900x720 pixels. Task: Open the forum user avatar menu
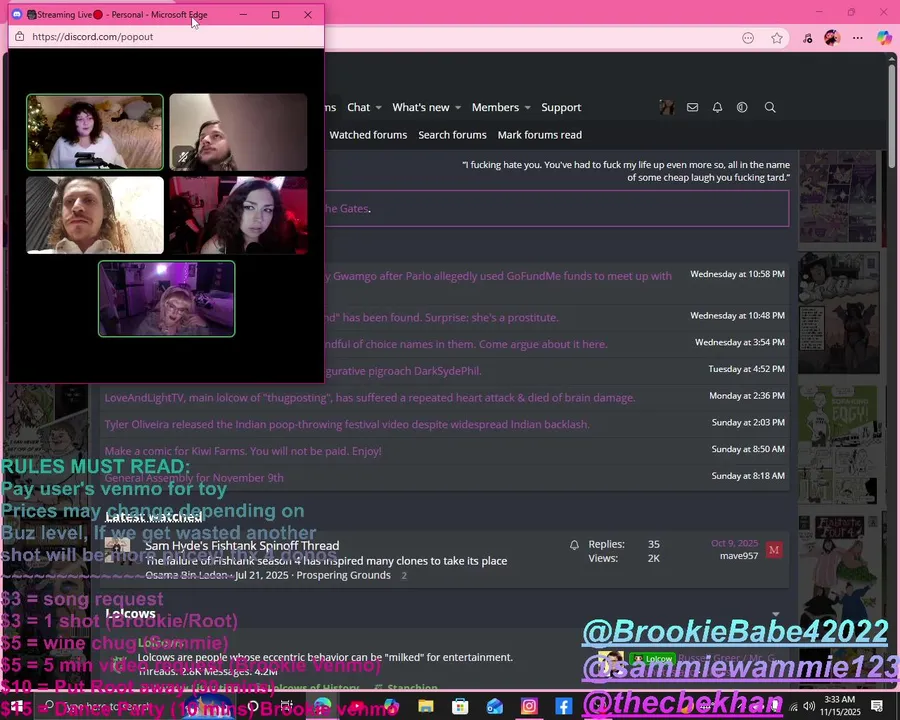click(x=667, y=107)
